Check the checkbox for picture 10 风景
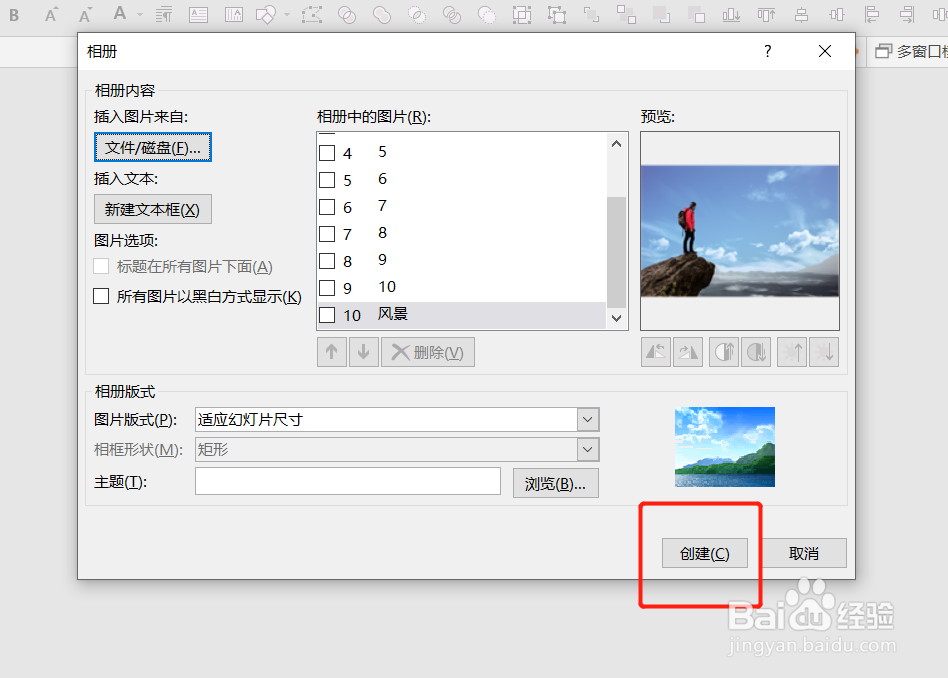This screenshot has width=948, height=678. point(327,314)
